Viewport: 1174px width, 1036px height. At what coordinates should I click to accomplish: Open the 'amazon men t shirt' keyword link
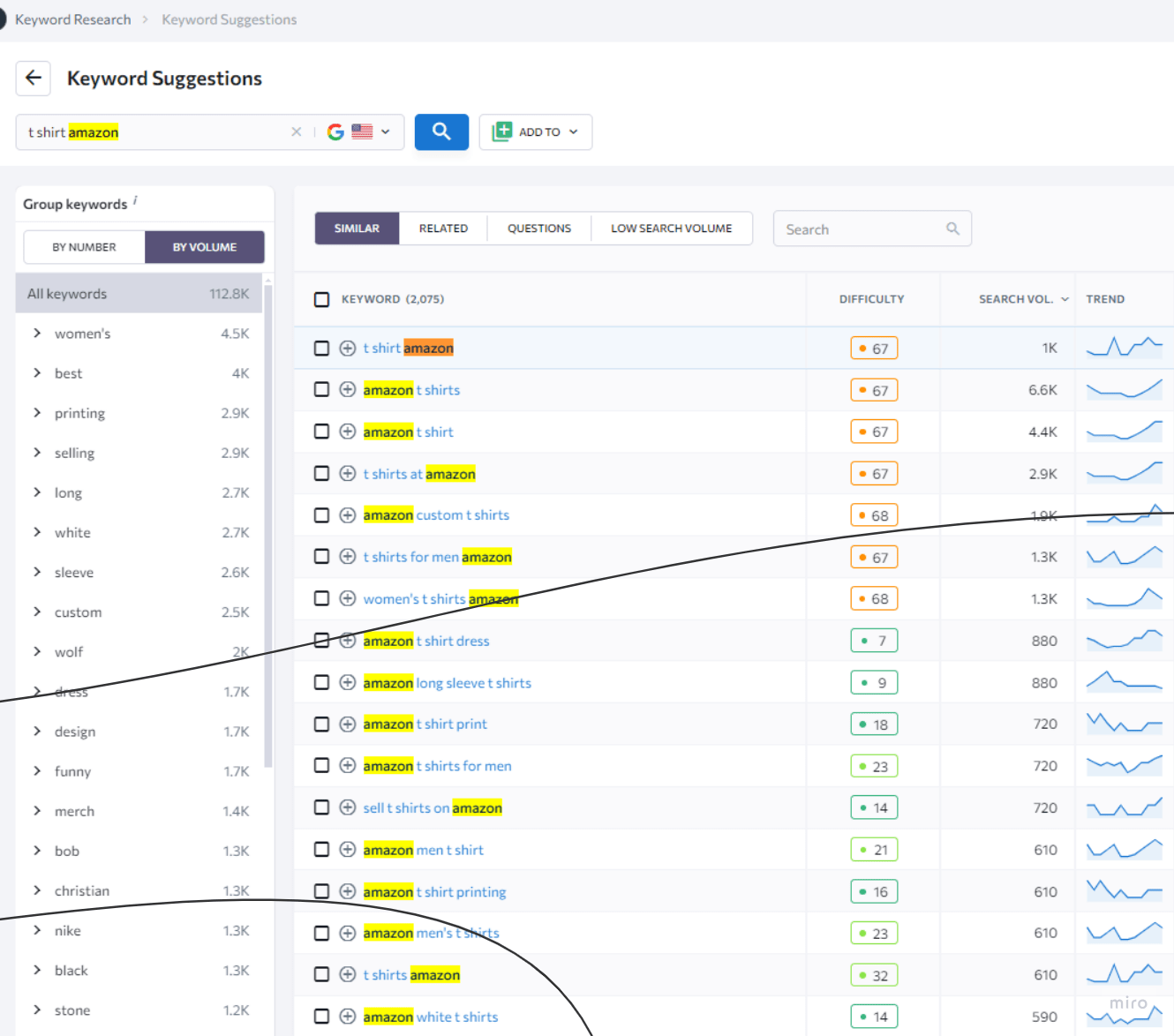424,849
